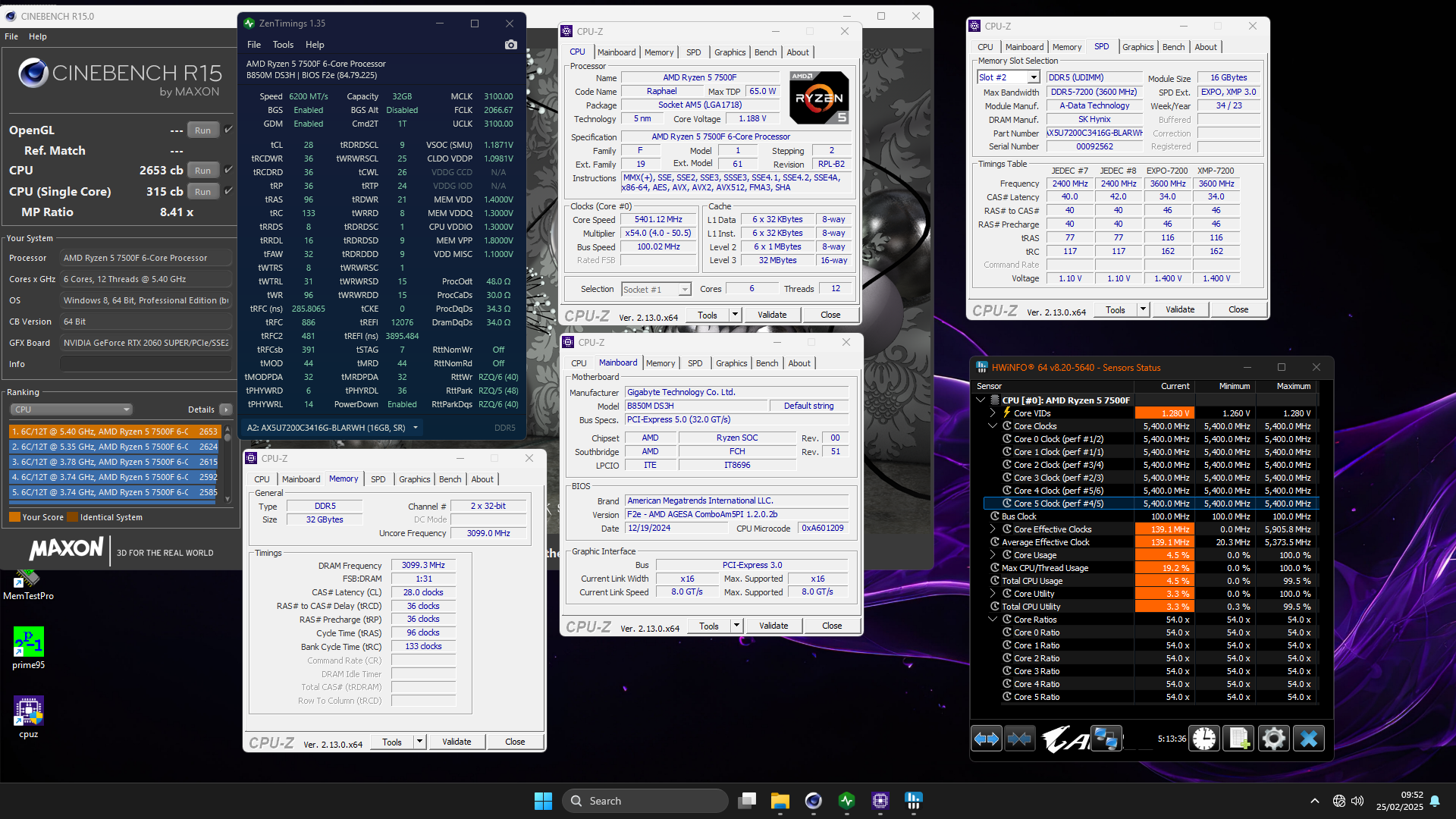Select top ranking entry scoring 2653
The width and height of the screenshot is (1456, 819).
[114, 431]
